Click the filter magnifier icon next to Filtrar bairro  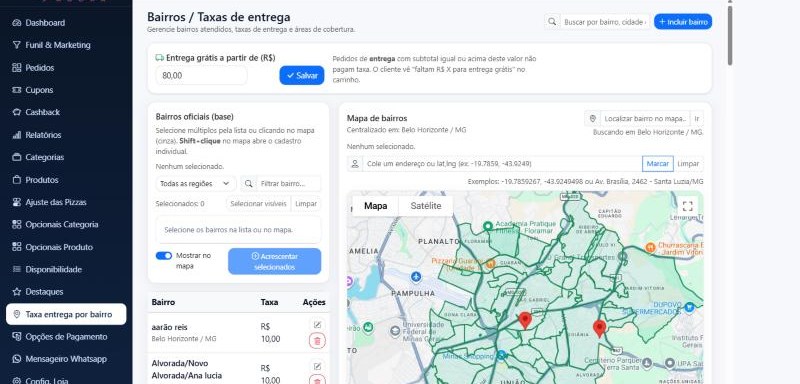(248, 184)
